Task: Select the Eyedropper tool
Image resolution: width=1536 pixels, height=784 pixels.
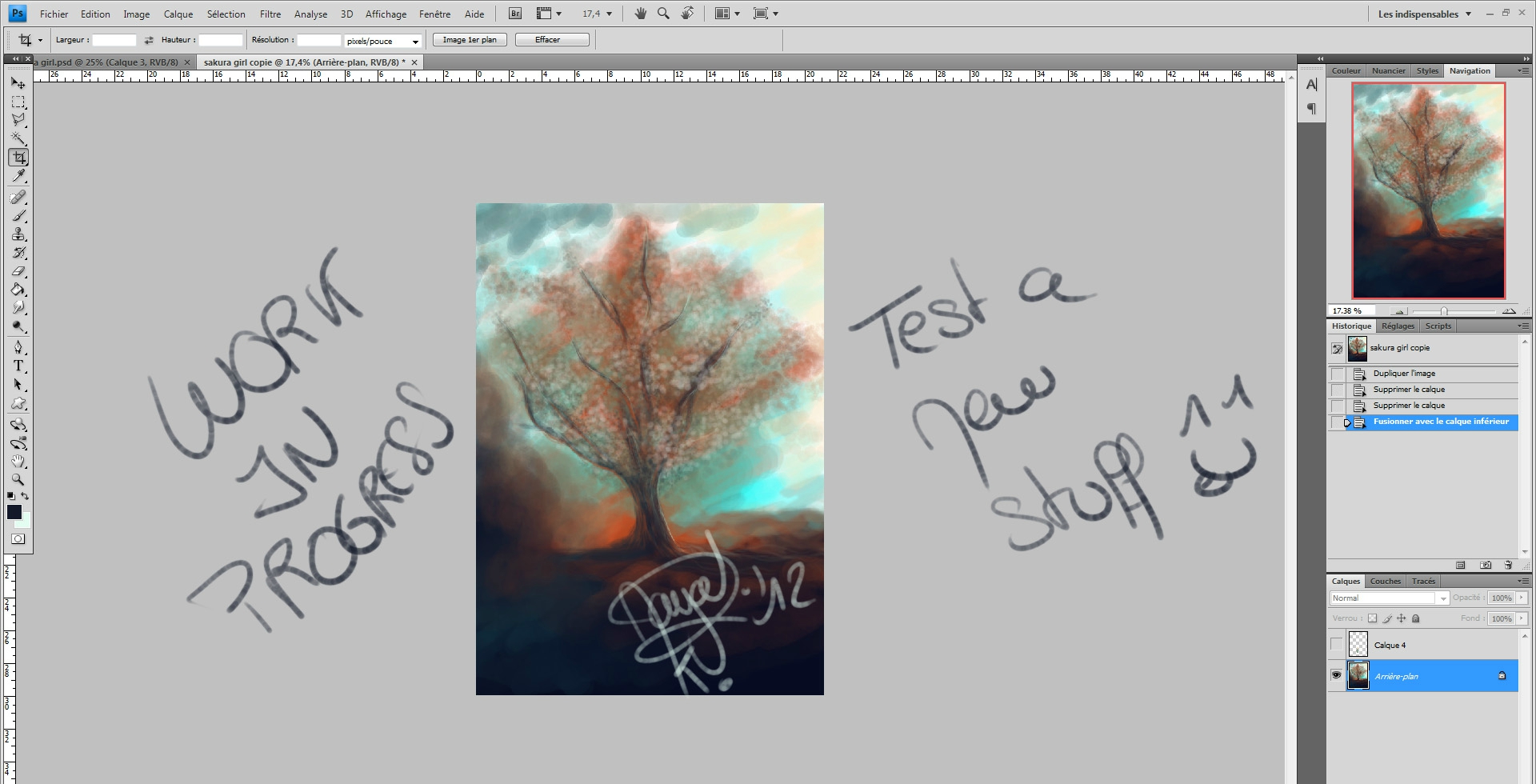Action: [x=18, y=176]
